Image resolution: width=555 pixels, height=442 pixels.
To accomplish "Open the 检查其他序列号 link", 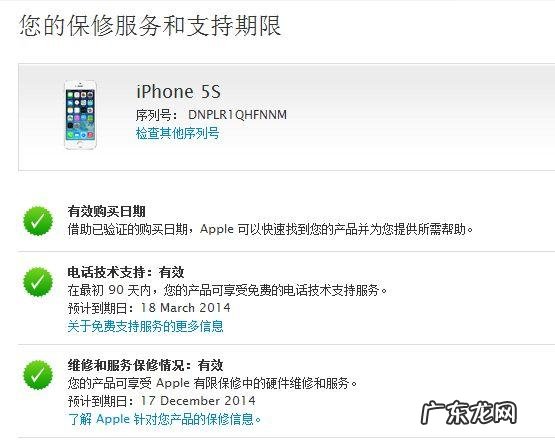I will 178,133.
